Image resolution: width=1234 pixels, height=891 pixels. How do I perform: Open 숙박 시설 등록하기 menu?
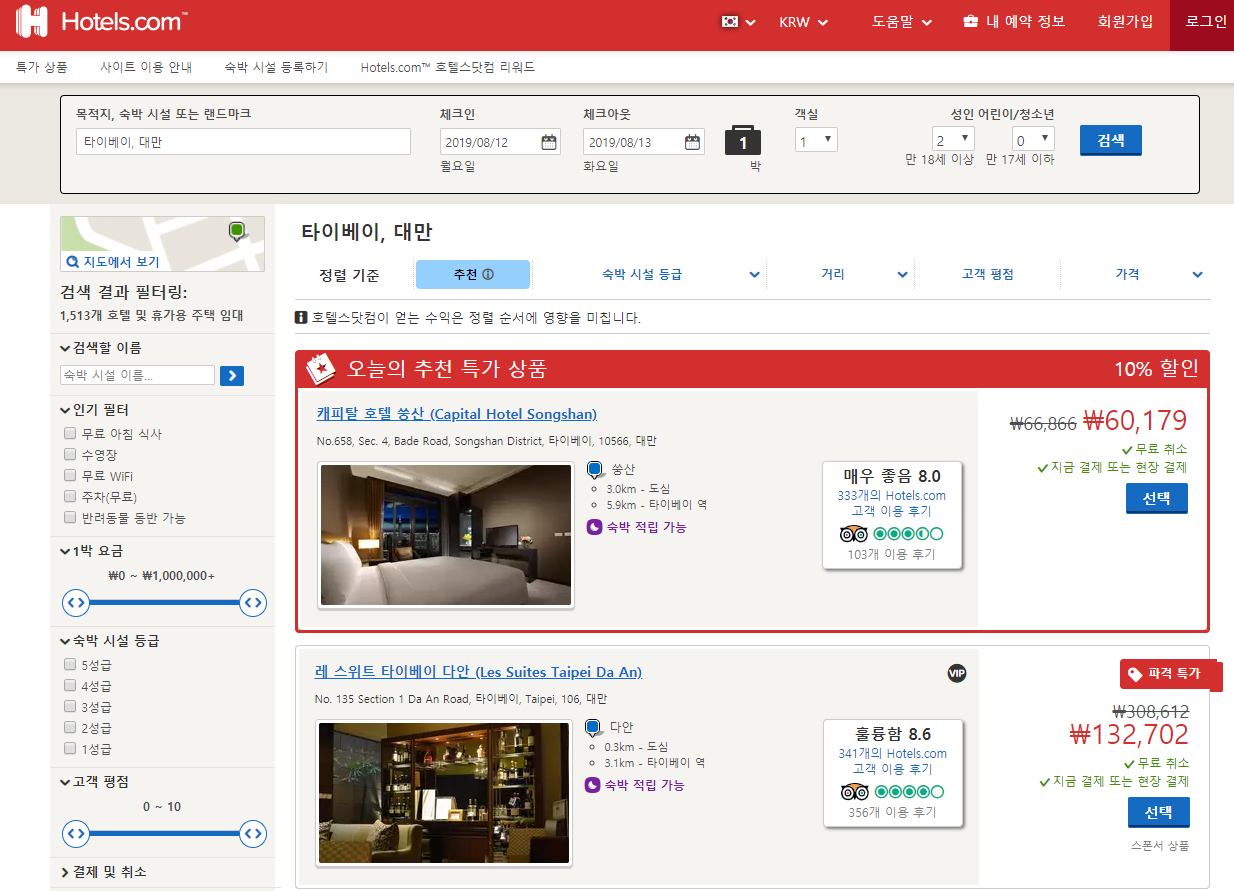click(x=276, y=67)
